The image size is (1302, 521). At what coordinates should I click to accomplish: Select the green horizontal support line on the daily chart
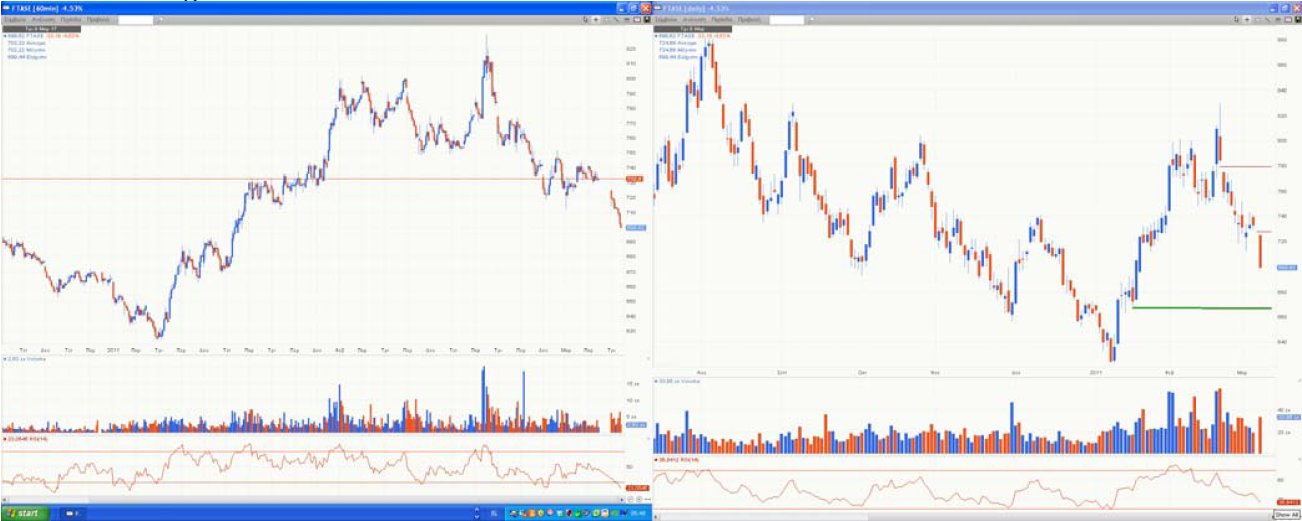pos(1200,308)
